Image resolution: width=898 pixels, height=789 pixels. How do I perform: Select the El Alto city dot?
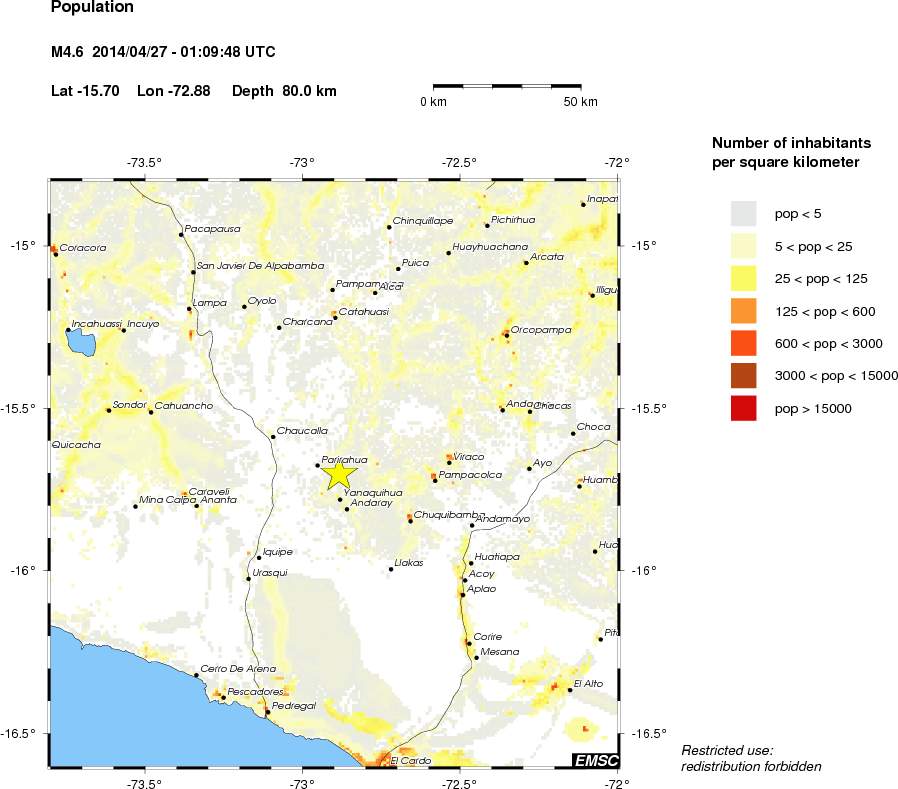[570, 690]
